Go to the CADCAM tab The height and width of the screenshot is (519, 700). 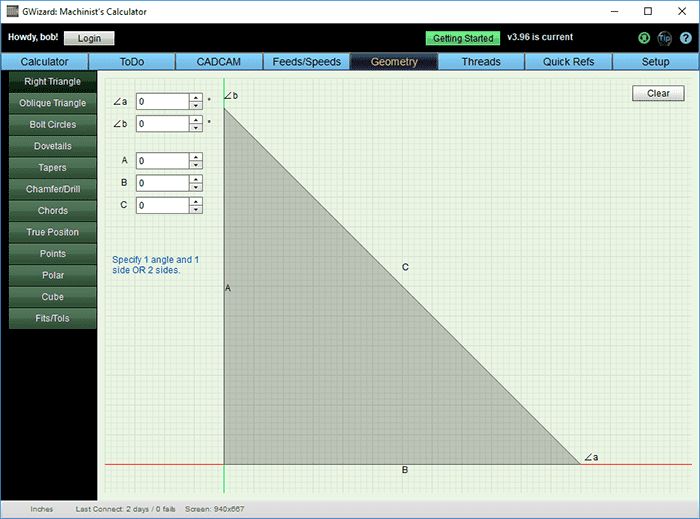point(219,62)
